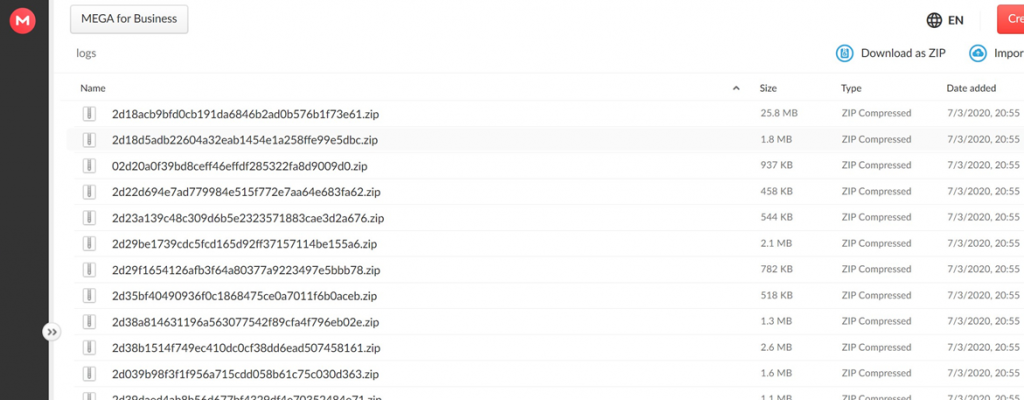Click the logs folder breadcrumb
Screen dimensions: 1024x400
[86, 54]
